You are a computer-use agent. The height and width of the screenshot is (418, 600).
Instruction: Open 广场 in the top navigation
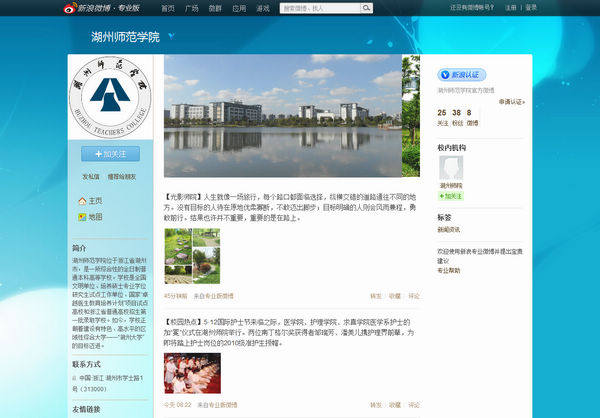pyautogui.click(x=190, y=7)
